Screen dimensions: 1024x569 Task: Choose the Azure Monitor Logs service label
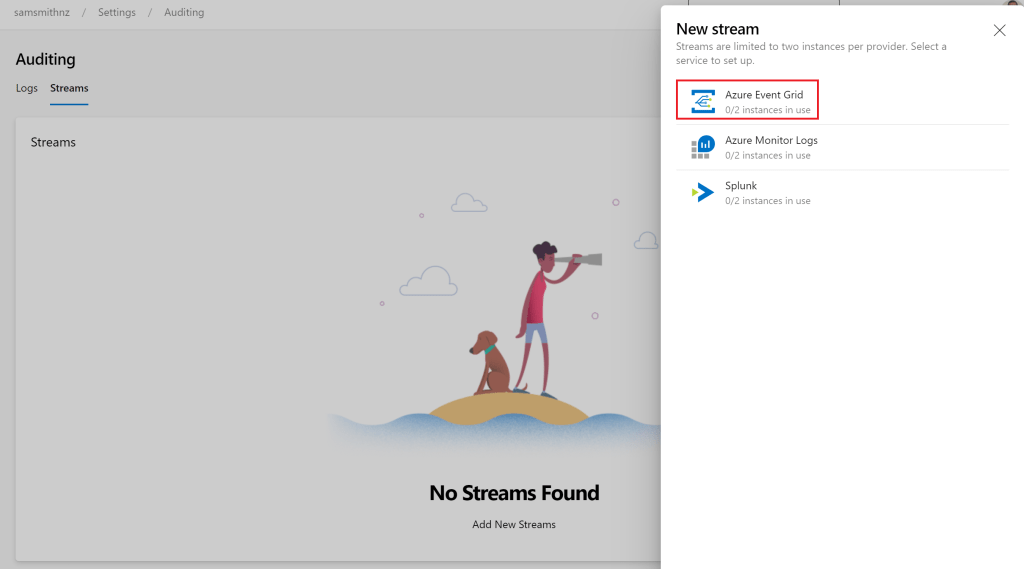tap(771, 140)
